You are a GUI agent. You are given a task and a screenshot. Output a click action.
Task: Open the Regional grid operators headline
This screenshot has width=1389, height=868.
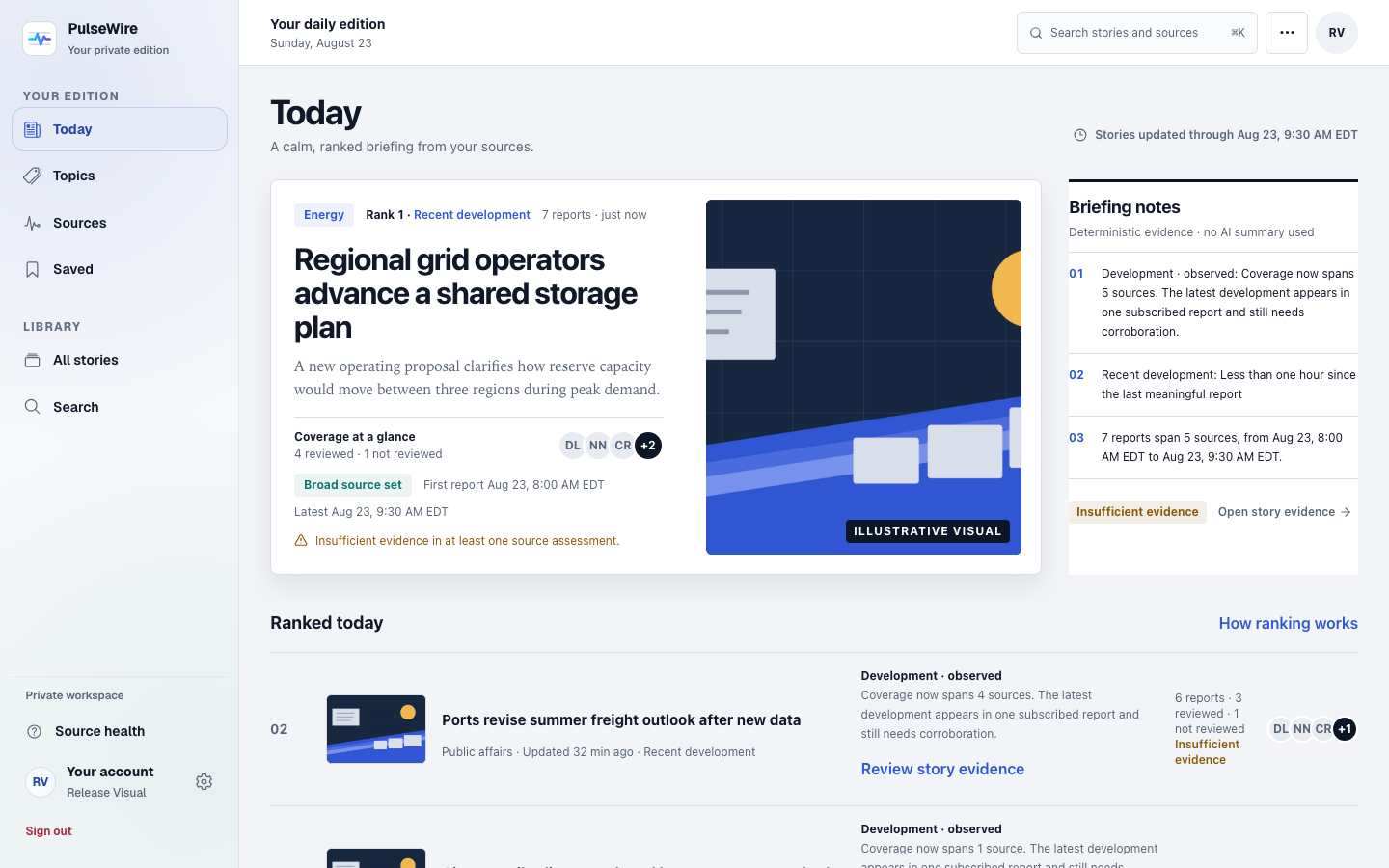466,293
